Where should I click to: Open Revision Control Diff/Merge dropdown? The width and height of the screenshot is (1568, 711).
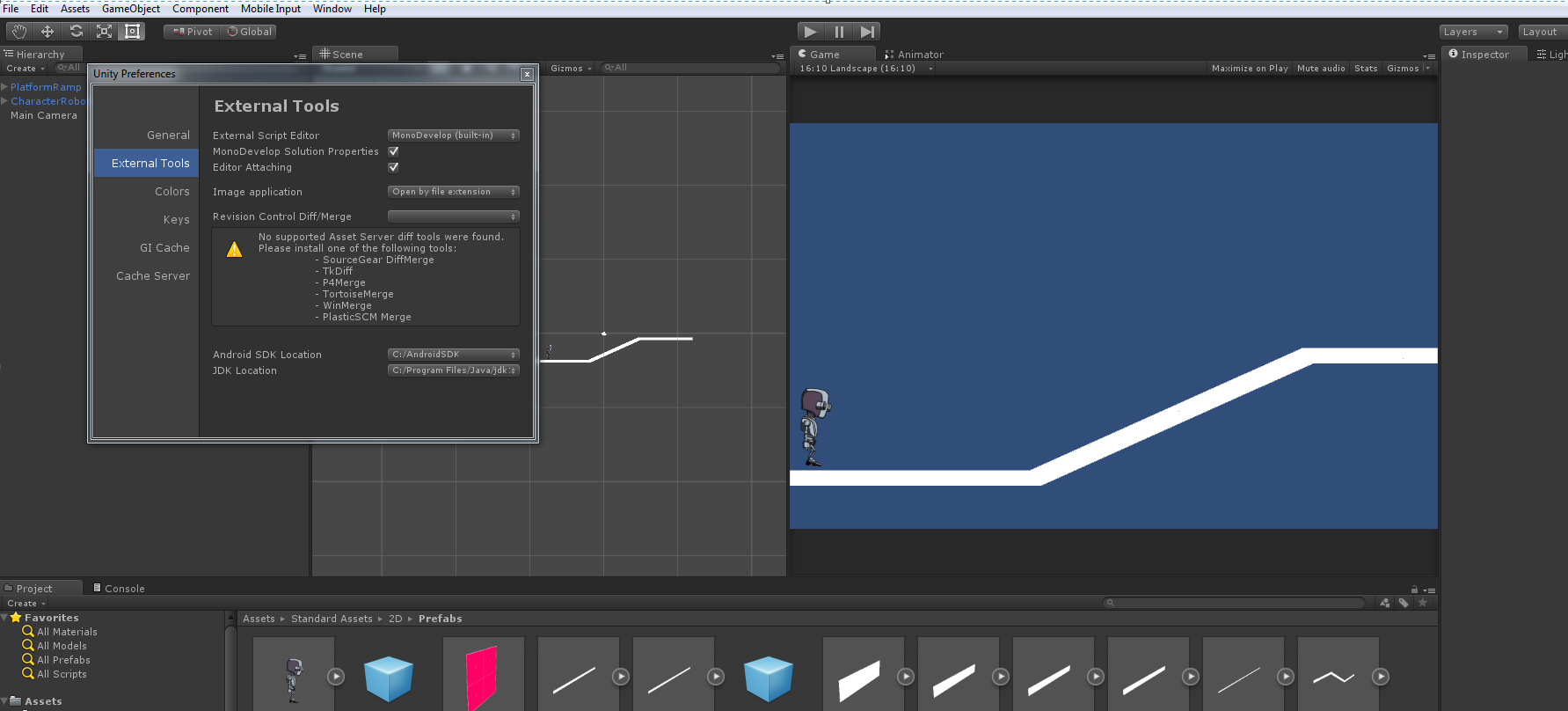[x=454, y=216]
